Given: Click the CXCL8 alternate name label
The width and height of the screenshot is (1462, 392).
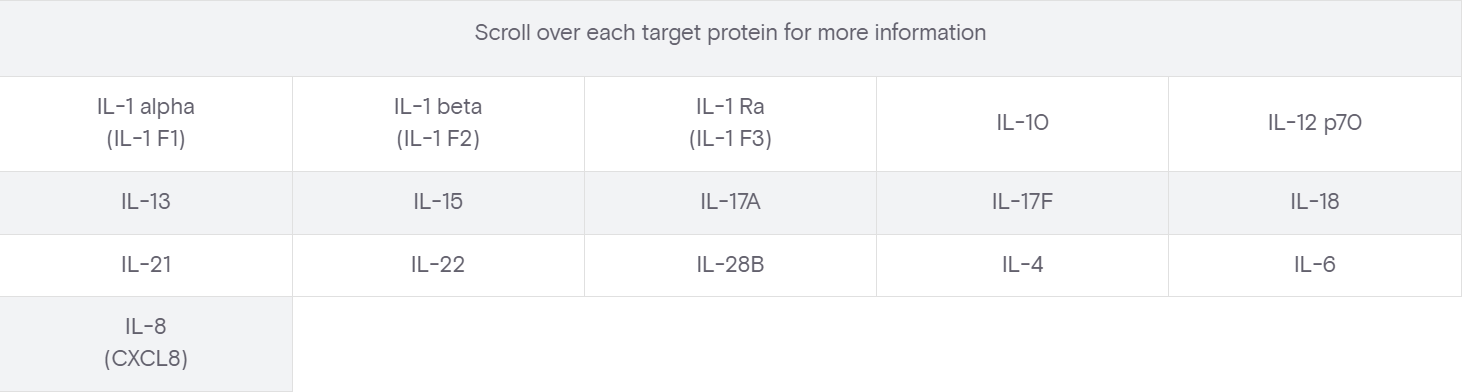Looking at the screenshot, I should (146, 358).
